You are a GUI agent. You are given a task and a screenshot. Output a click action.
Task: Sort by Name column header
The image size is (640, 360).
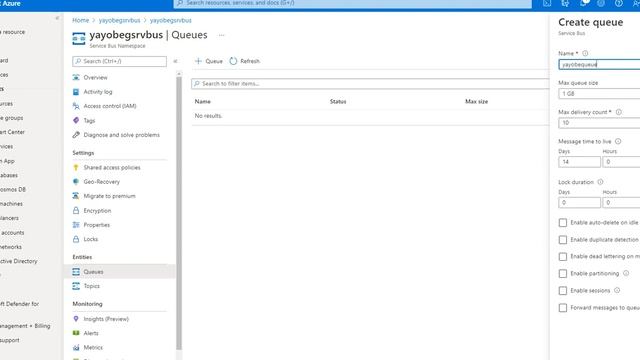[202, 101]
